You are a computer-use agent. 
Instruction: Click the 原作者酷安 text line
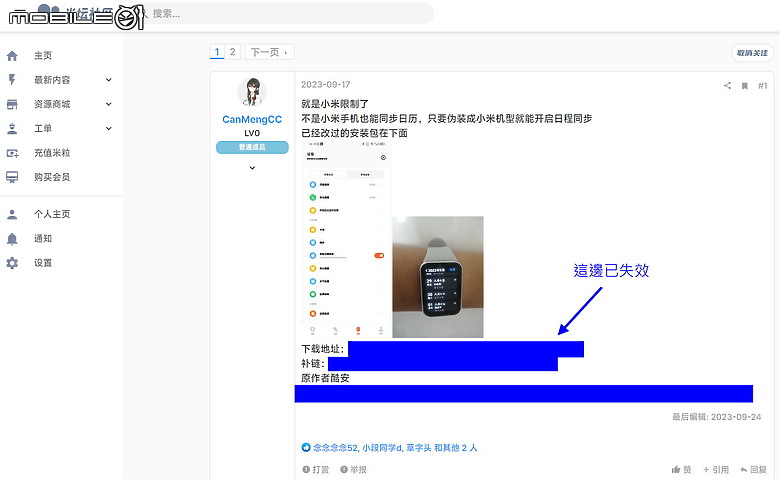coord(325,378)
